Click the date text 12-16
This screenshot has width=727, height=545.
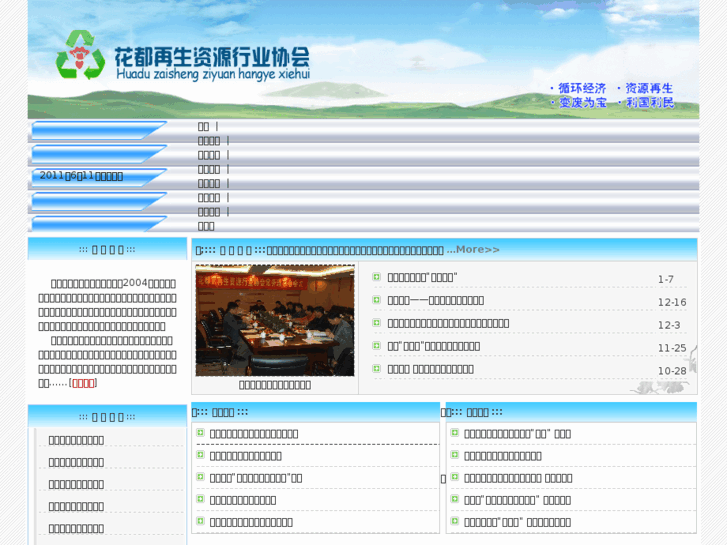[672, 302]
